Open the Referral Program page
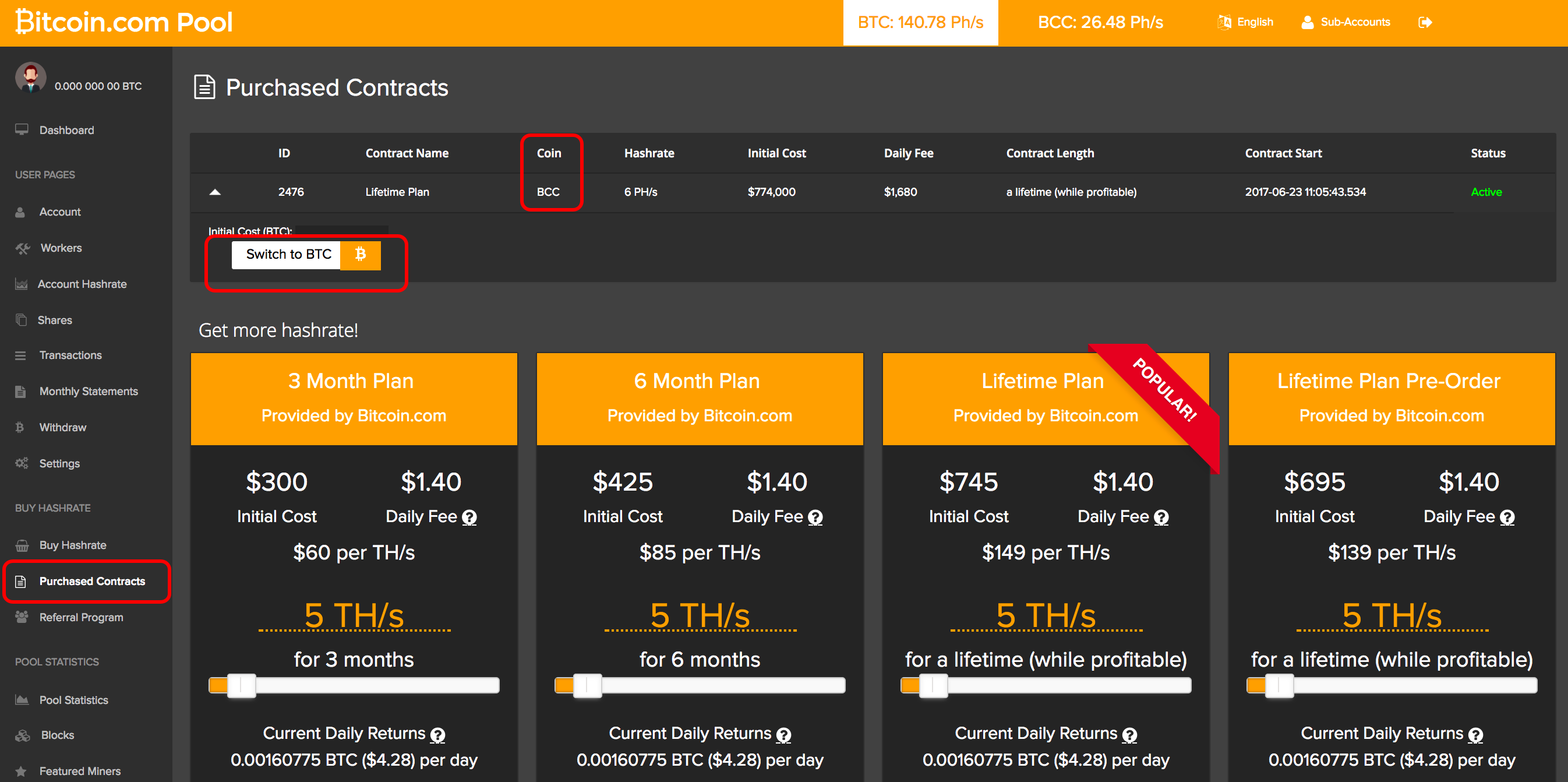 coord(81,617)
